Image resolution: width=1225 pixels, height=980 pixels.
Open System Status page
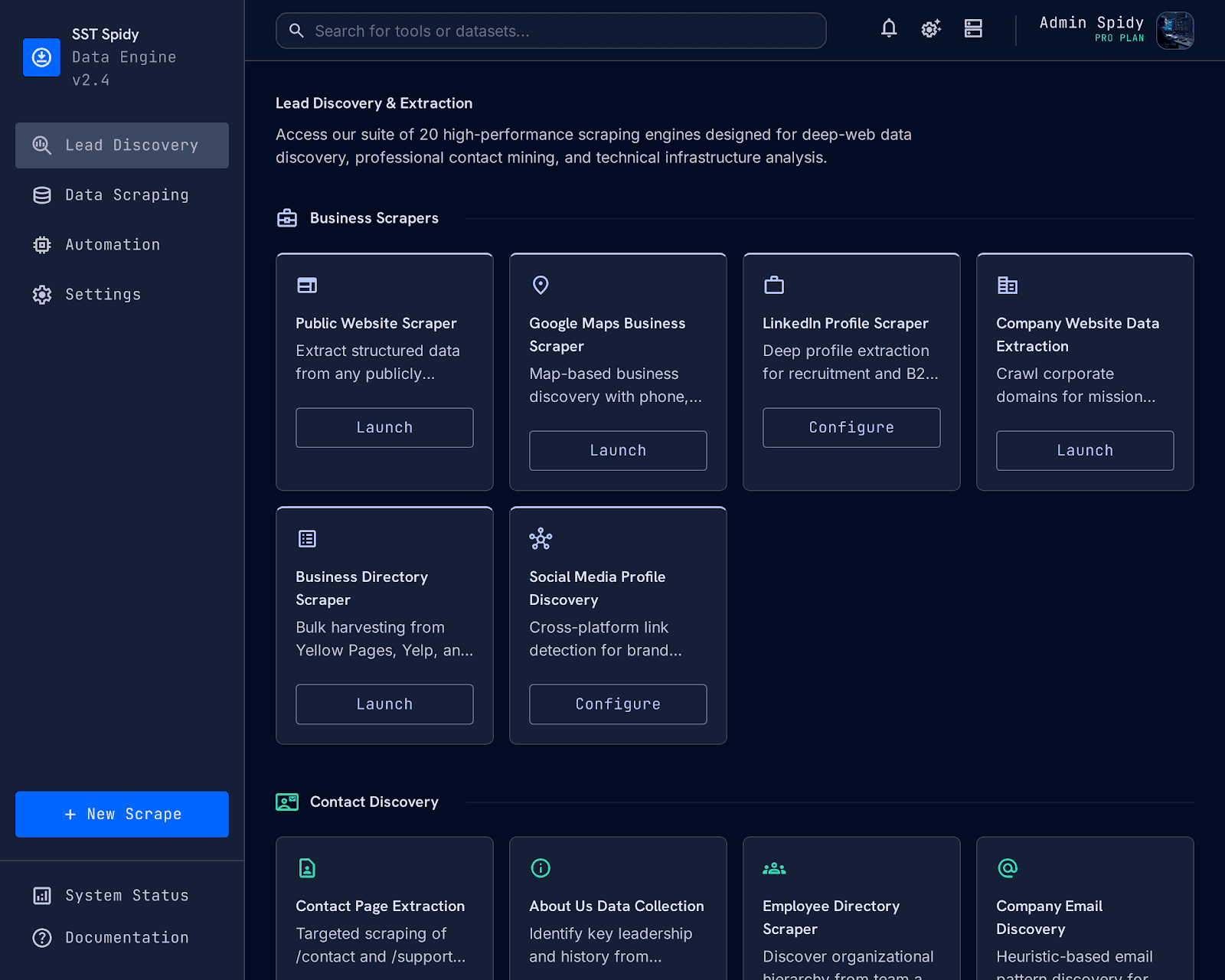coord(122,896)
